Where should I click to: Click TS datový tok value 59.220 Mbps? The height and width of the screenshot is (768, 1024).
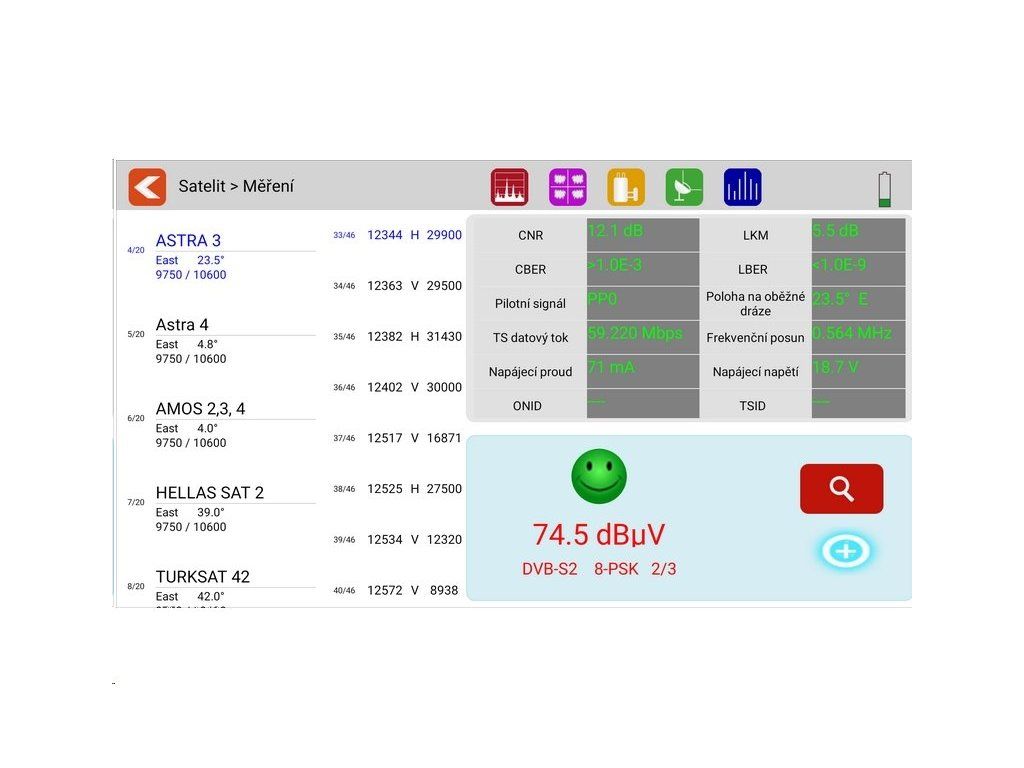point(643,337)
